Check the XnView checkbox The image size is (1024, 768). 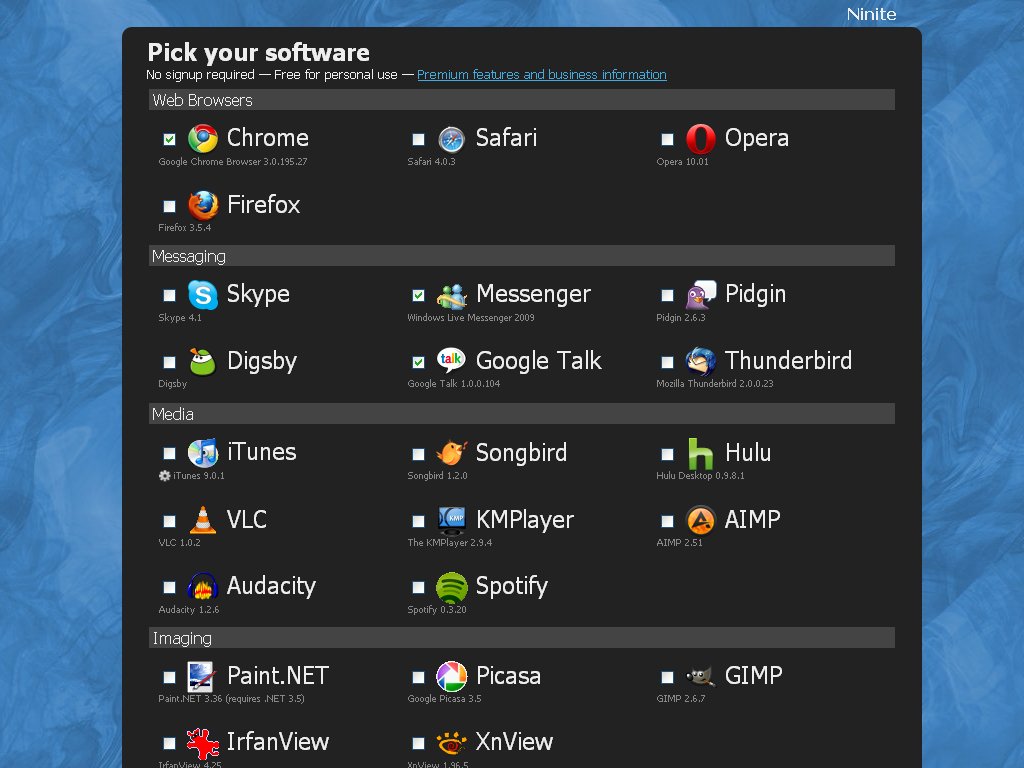click(x=419, y=743)
